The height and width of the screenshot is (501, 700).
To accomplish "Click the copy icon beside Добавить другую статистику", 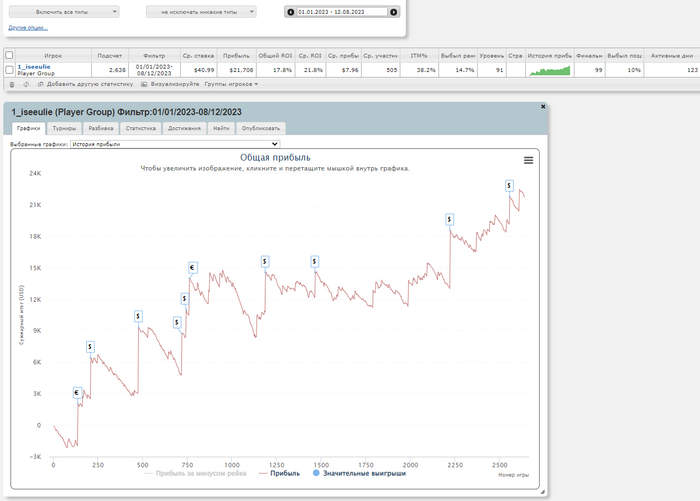I will pyautogui.click(x=41, y=84).
